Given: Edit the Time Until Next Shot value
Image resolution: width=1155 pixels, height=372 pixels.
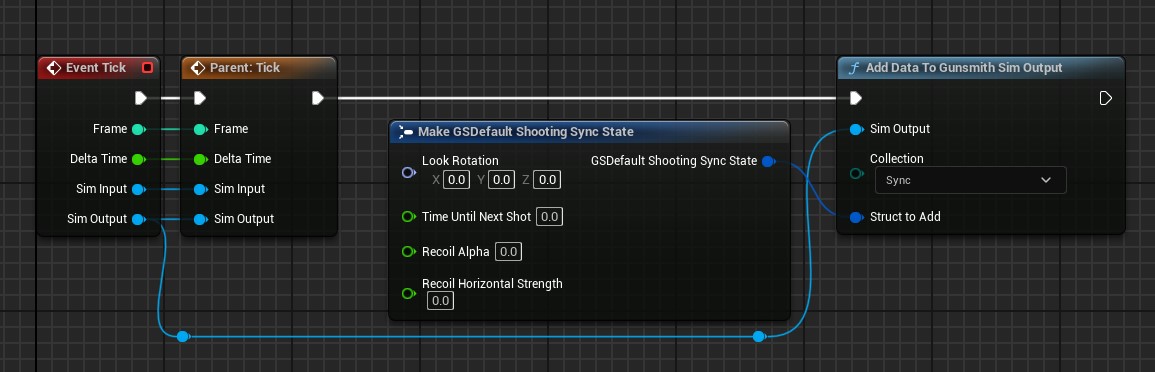Looking at the screenshot, I should tap(550, 217).
